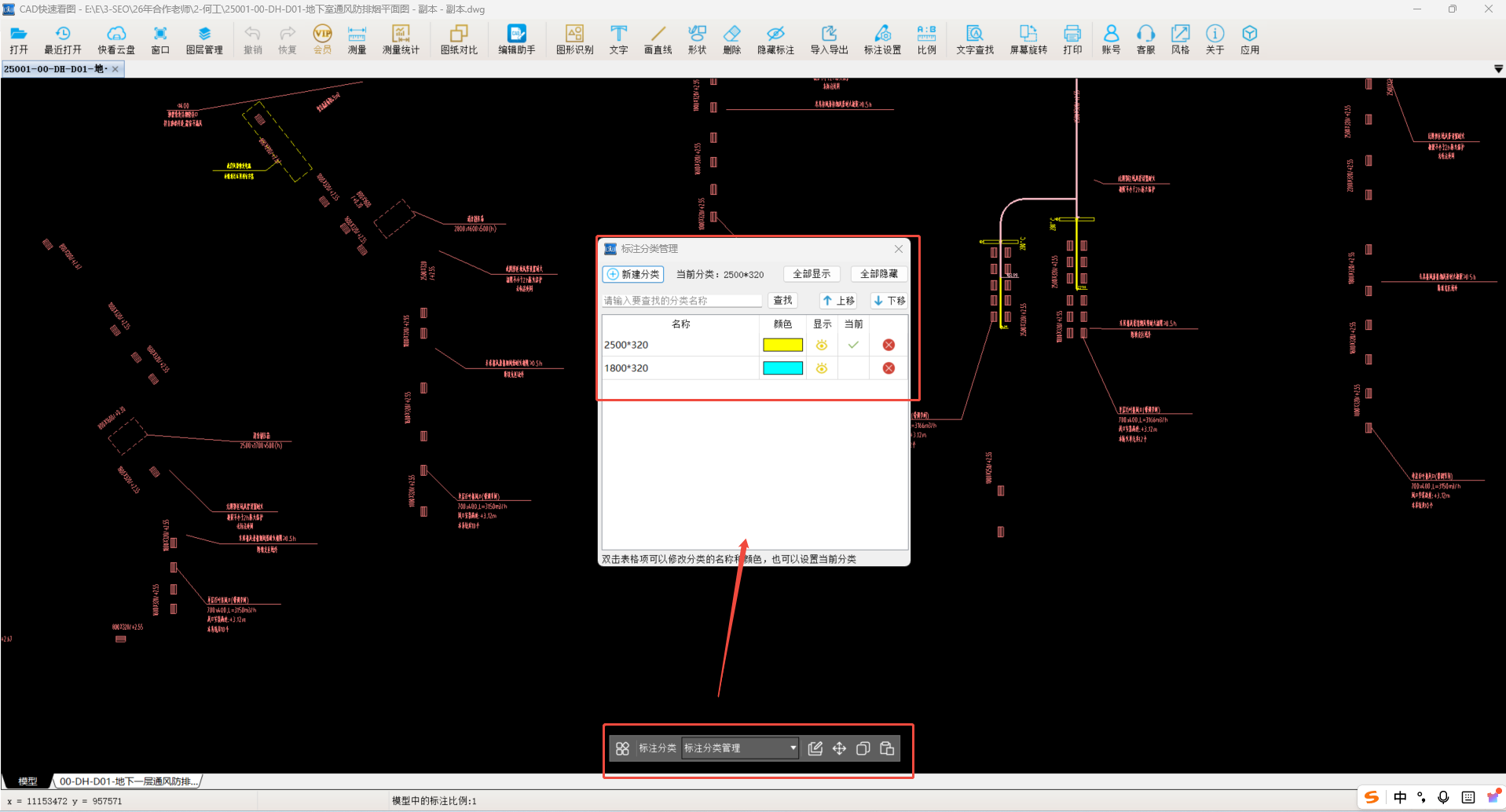Click the 全部隐藏 button
1506x812 pixels.
click(878, 274)
